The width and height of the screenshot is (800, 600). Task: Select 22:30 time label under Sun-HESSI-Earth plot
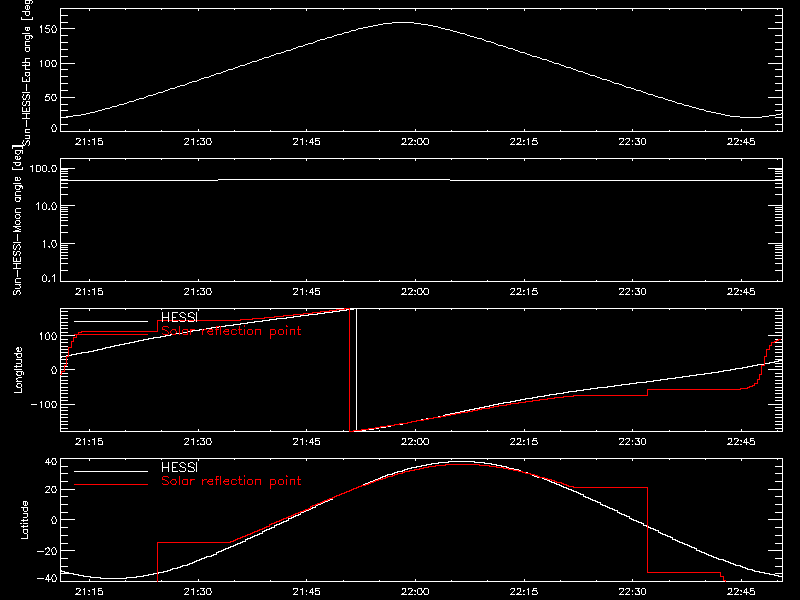tap(632, 142)
